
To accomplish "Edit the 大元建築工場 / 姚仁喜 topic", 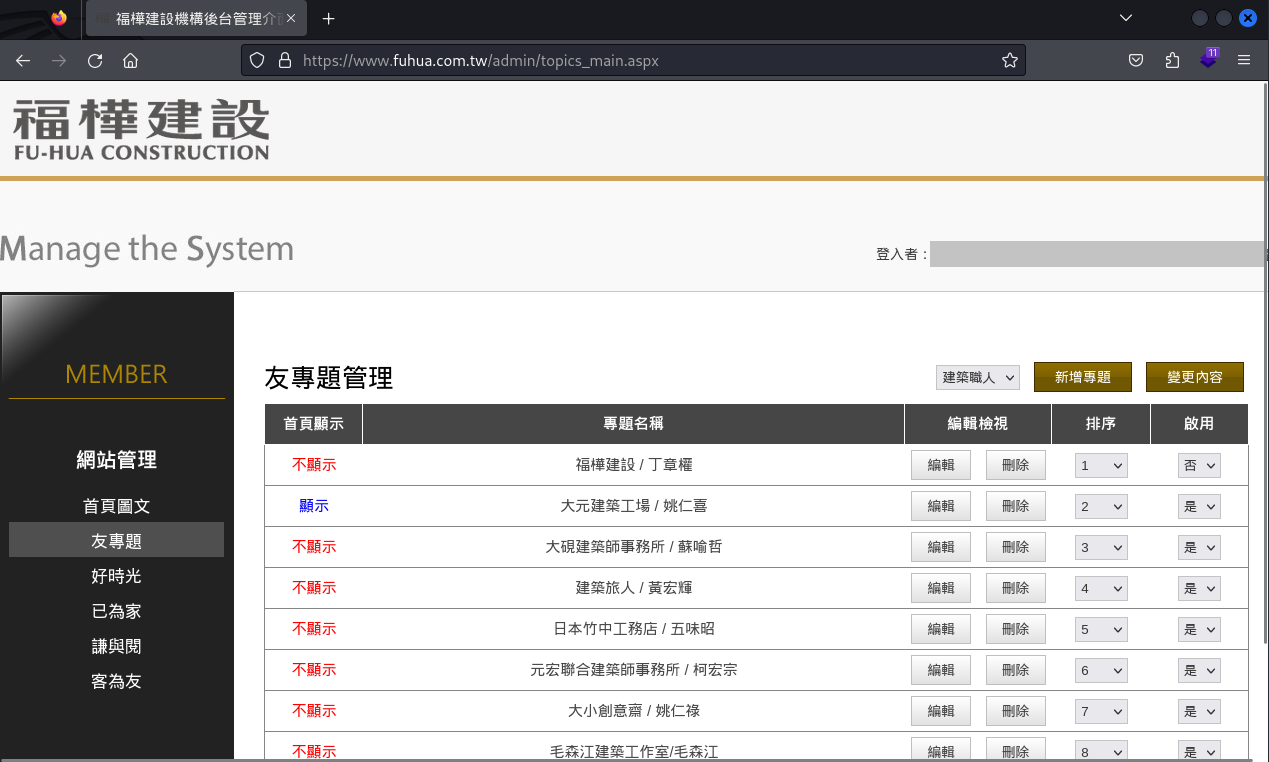I will (x=941, y=506).
